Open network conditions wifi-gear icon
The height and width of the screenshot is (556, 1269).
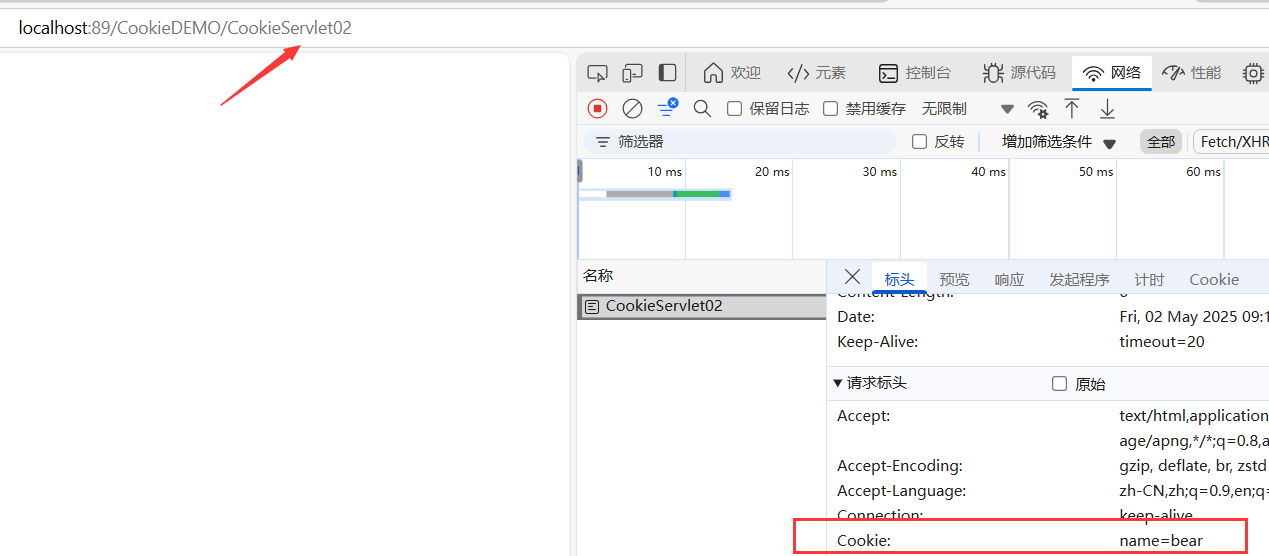tap(1039, 108)
